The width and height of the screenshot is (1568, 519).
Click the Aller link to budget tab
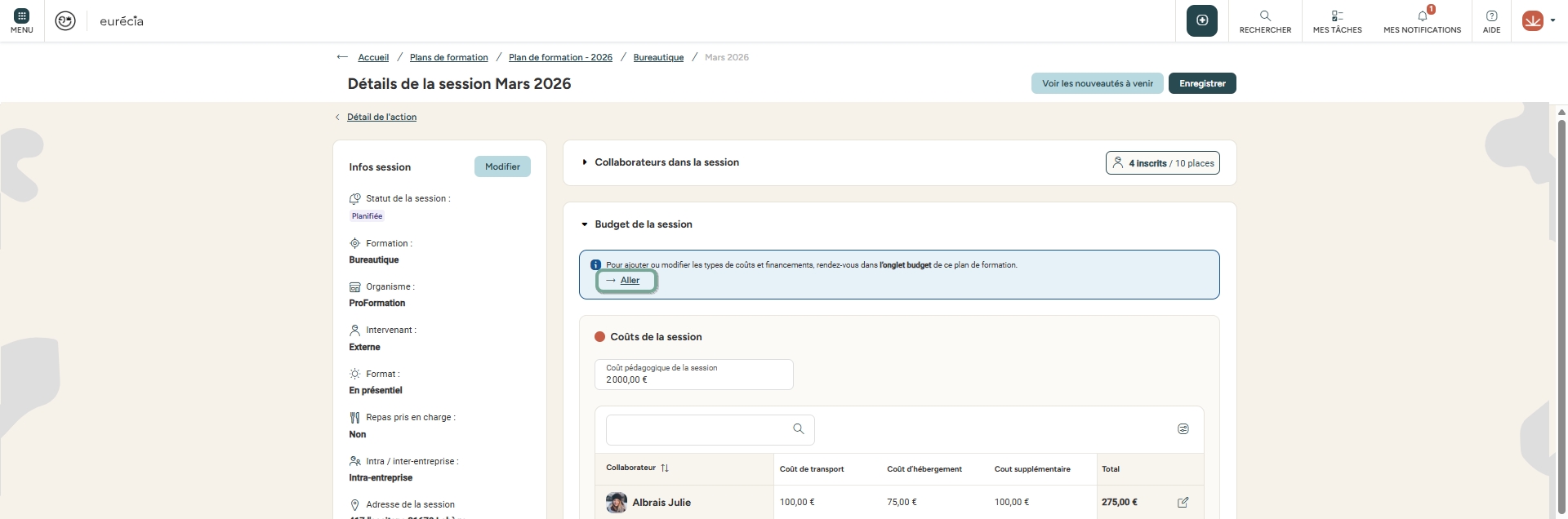tap(629, 281)
